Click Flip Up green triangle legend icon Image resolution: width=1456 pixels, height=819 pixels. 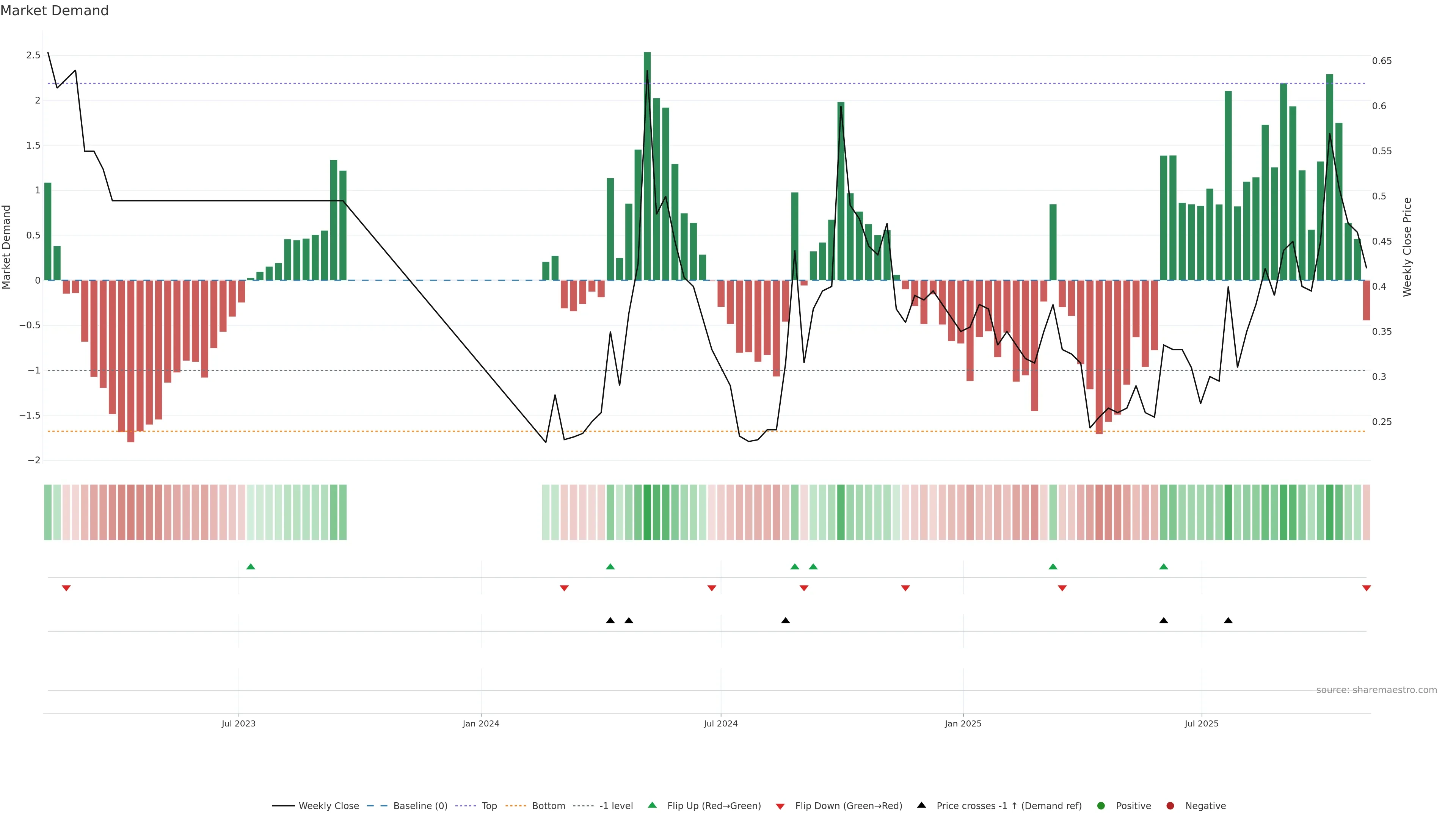tap(652, 805)
